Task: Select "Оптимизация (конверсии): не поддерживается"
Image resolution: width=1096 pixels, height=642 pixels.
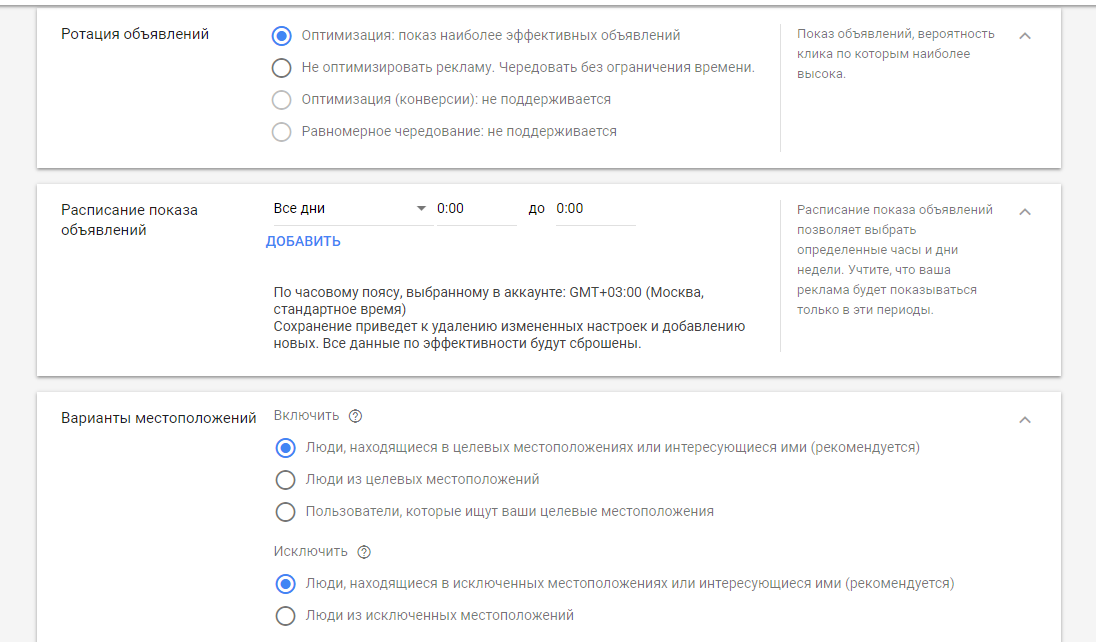Action: (x=281, y=99)
